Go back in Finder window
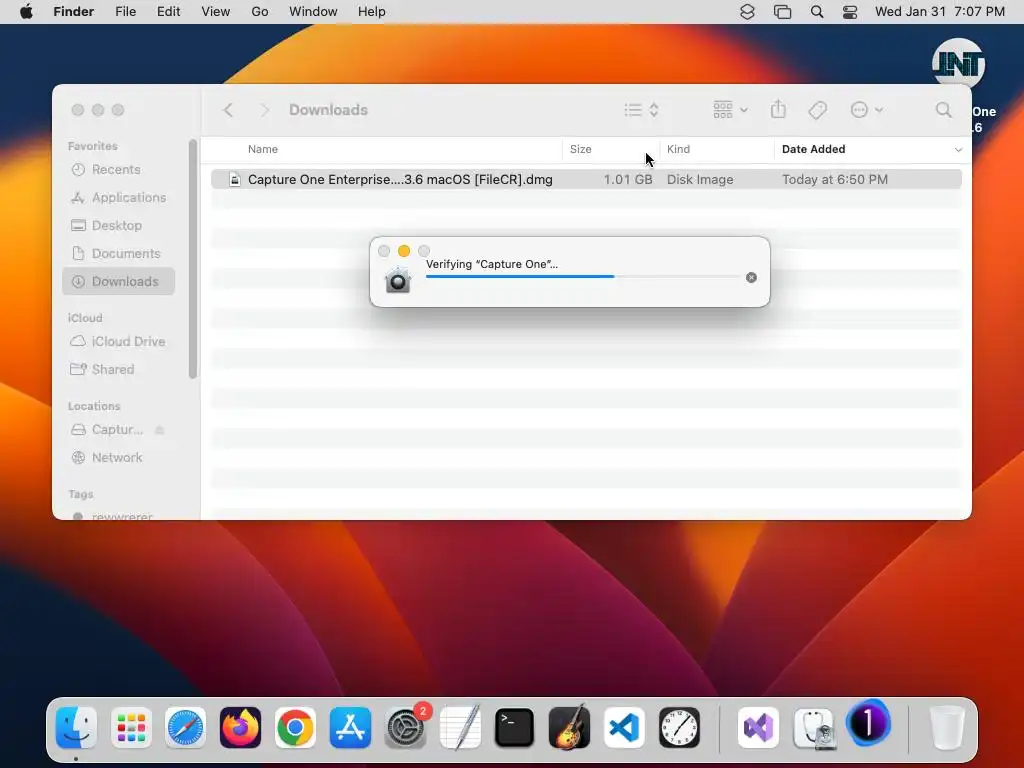 tap(228, 110)
